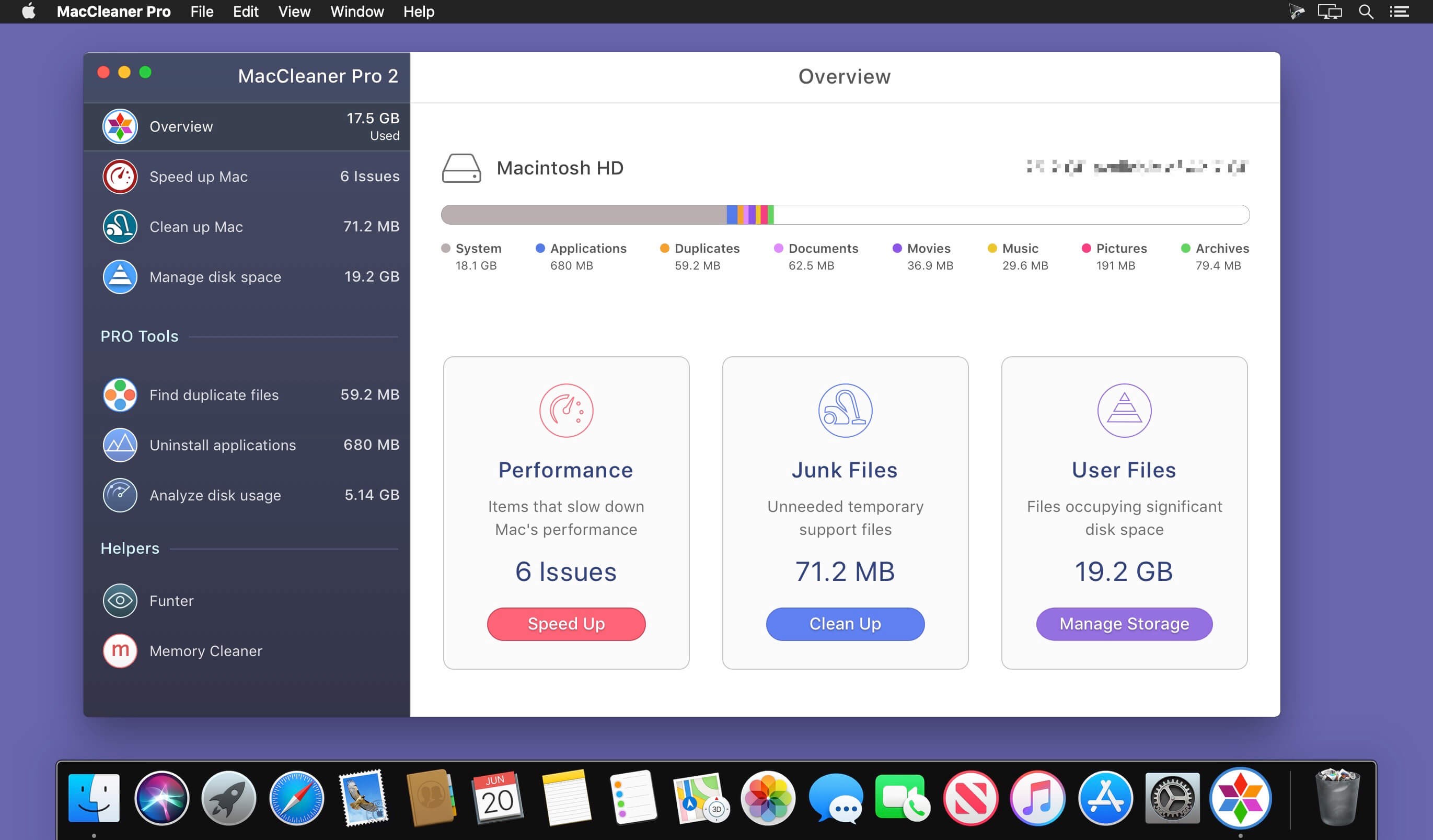The width and height of the screenshot is (1433, 840).
Task: Click the Uninstall applications icon
Action: click(120, 445)
